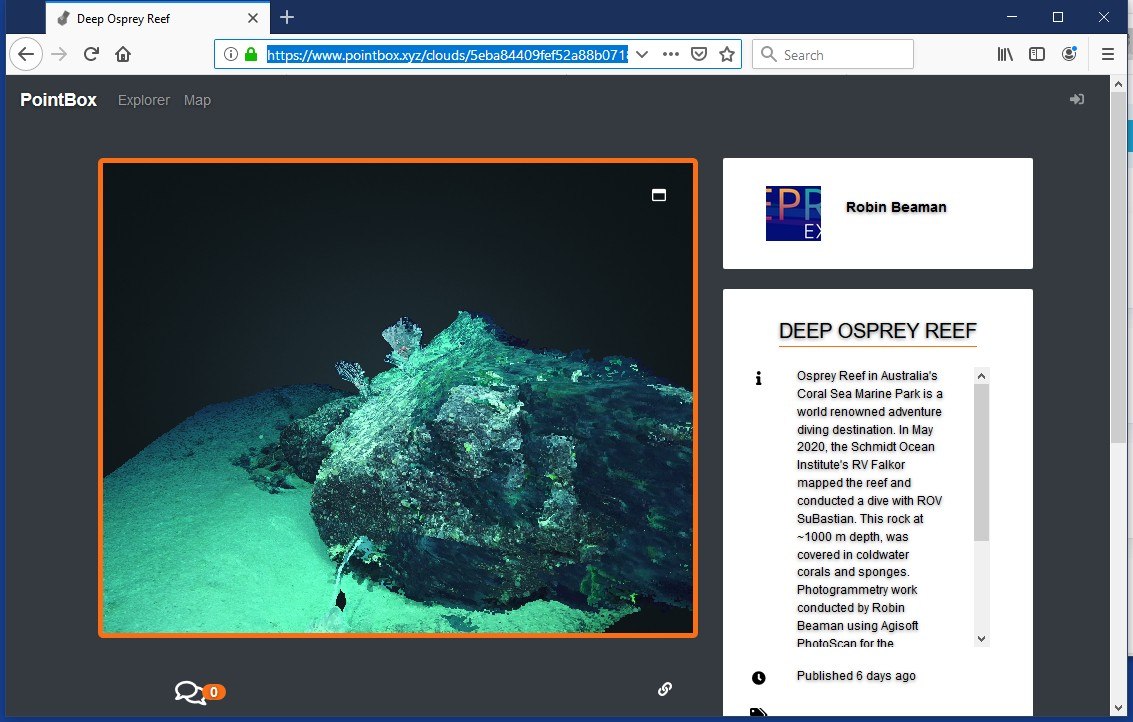
Task: Open the Explorer nav item
Action: [144, 100]
